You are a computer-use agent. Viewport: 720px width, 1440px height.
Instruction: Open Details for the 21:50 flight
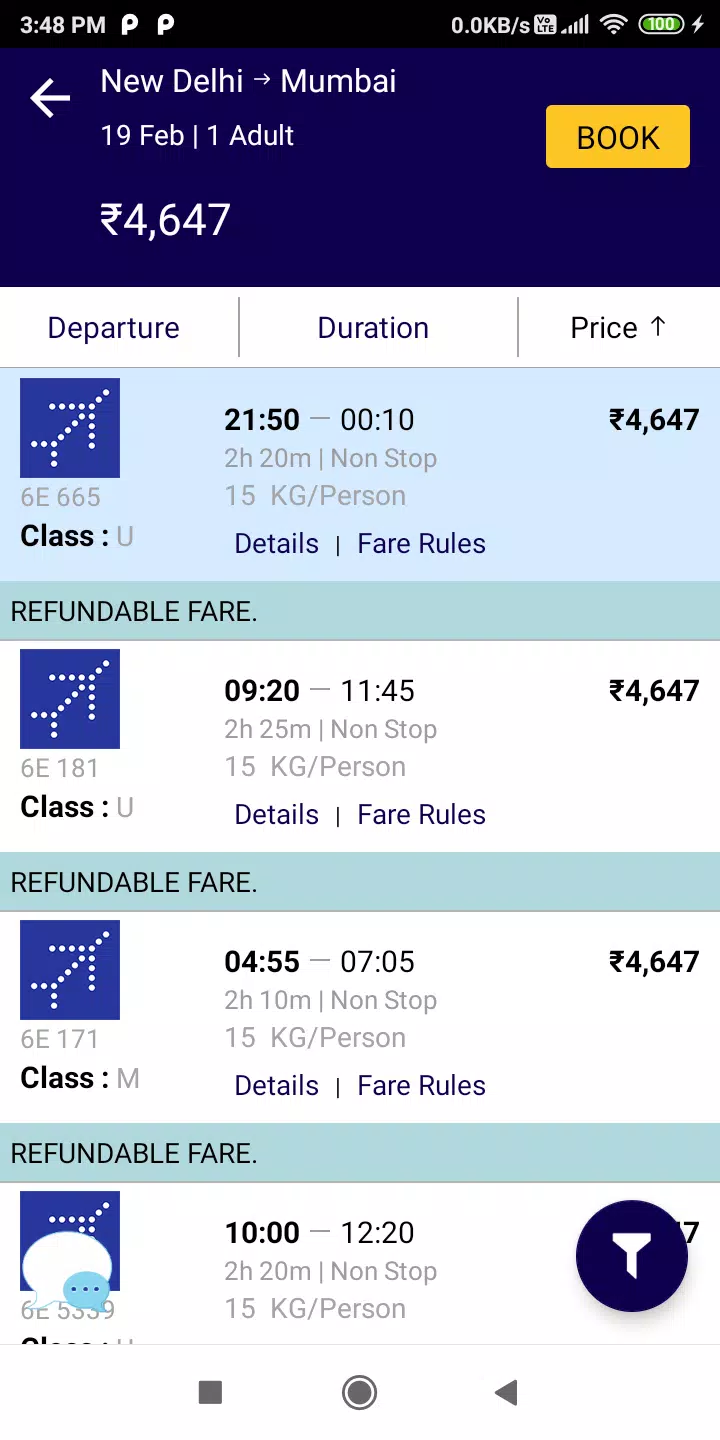276,543
